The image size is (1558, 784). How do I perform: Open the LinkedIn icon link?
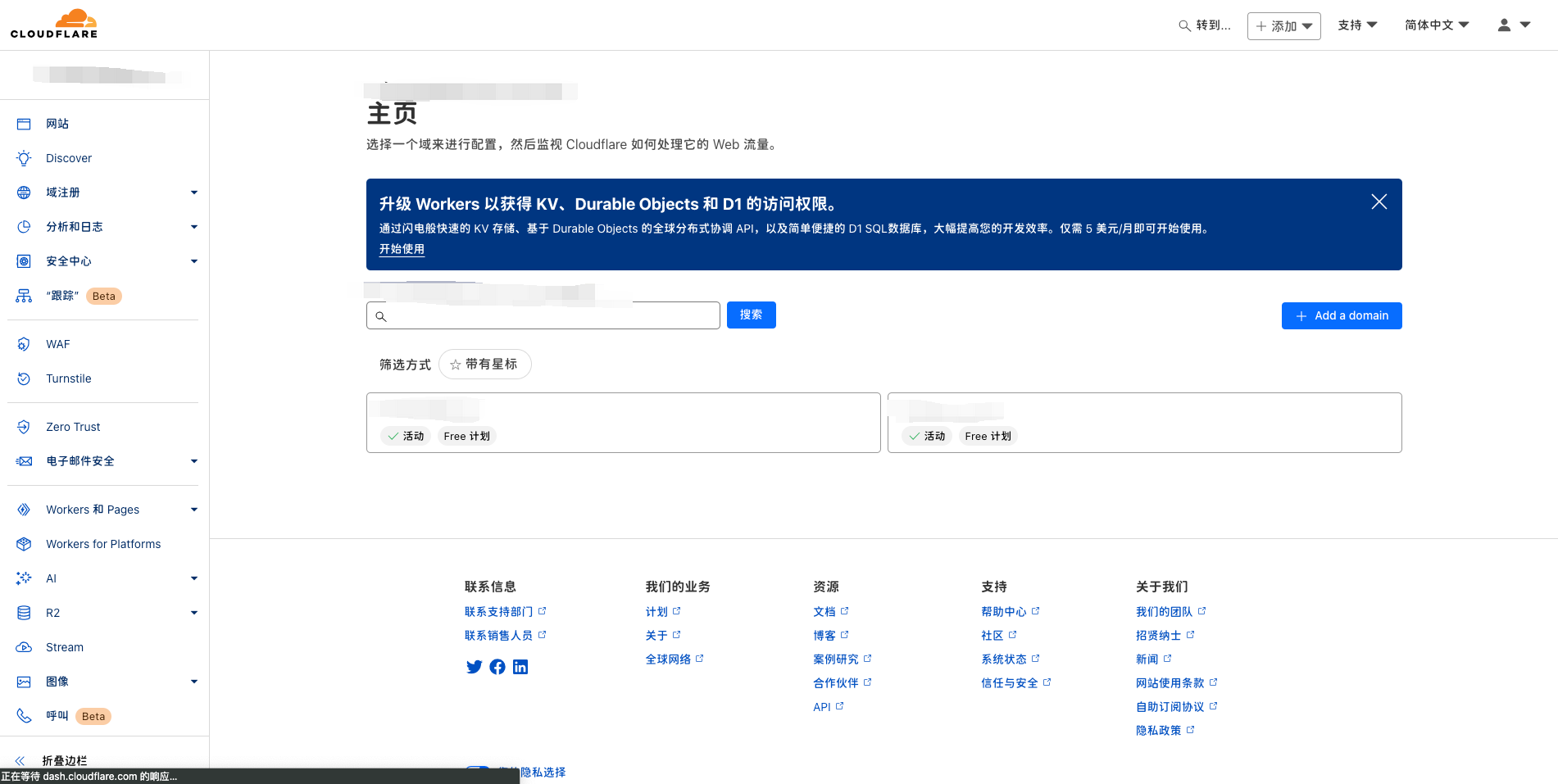point(520,667)
